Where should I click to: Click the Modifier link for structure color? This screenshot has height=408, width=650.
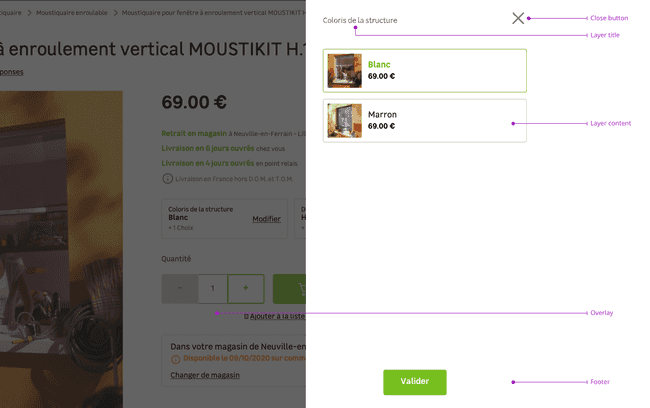pos(266,219)
